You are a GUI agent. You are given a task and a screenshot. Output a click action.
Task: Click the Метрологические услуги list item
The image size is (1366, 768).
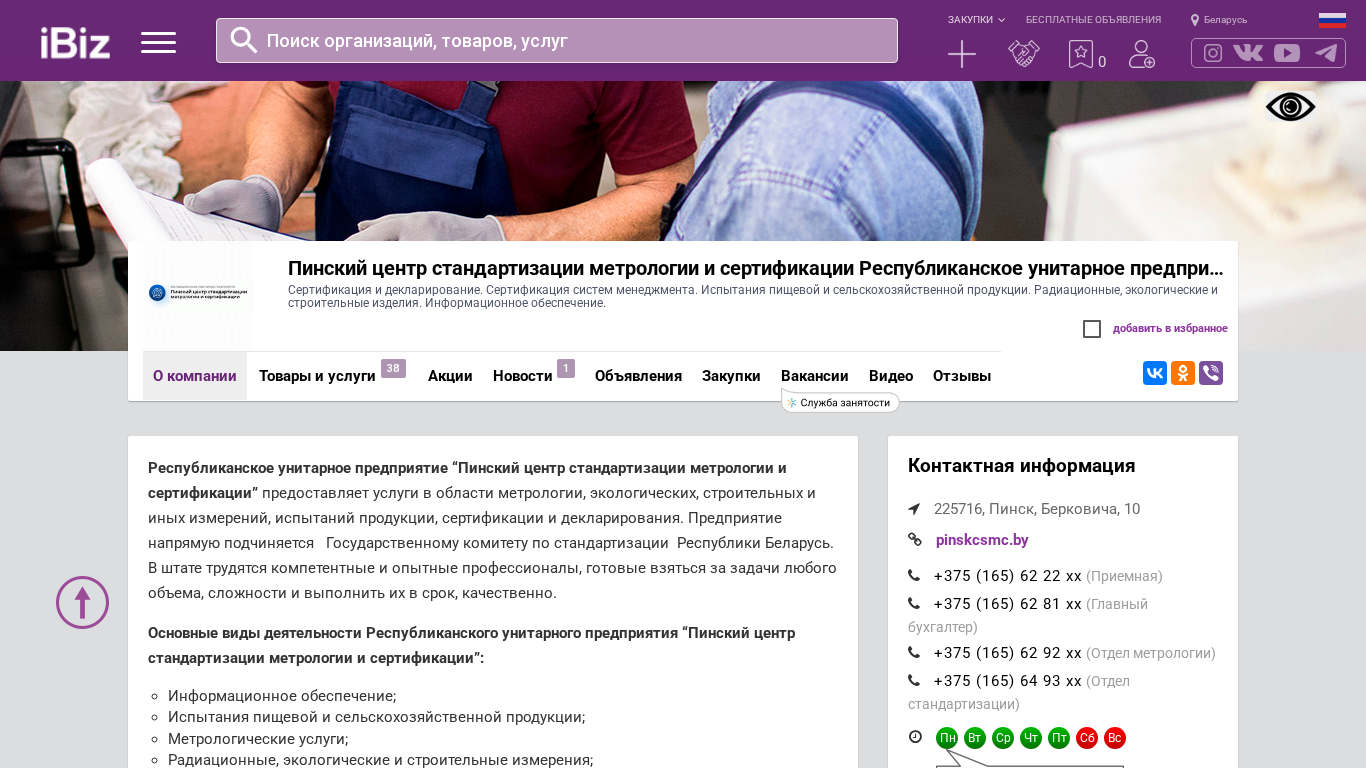258,739
